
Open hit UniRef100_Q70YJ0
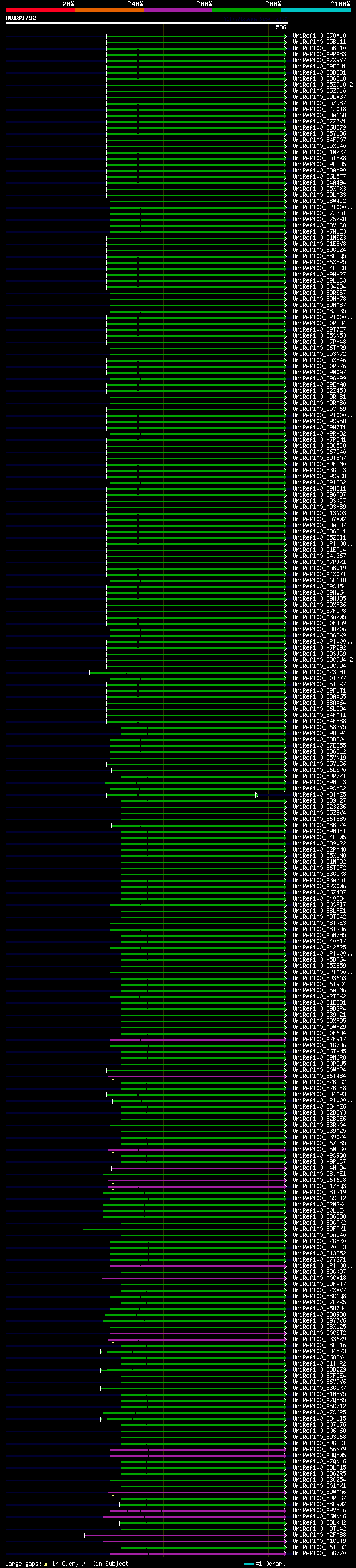tap(319, 36)
